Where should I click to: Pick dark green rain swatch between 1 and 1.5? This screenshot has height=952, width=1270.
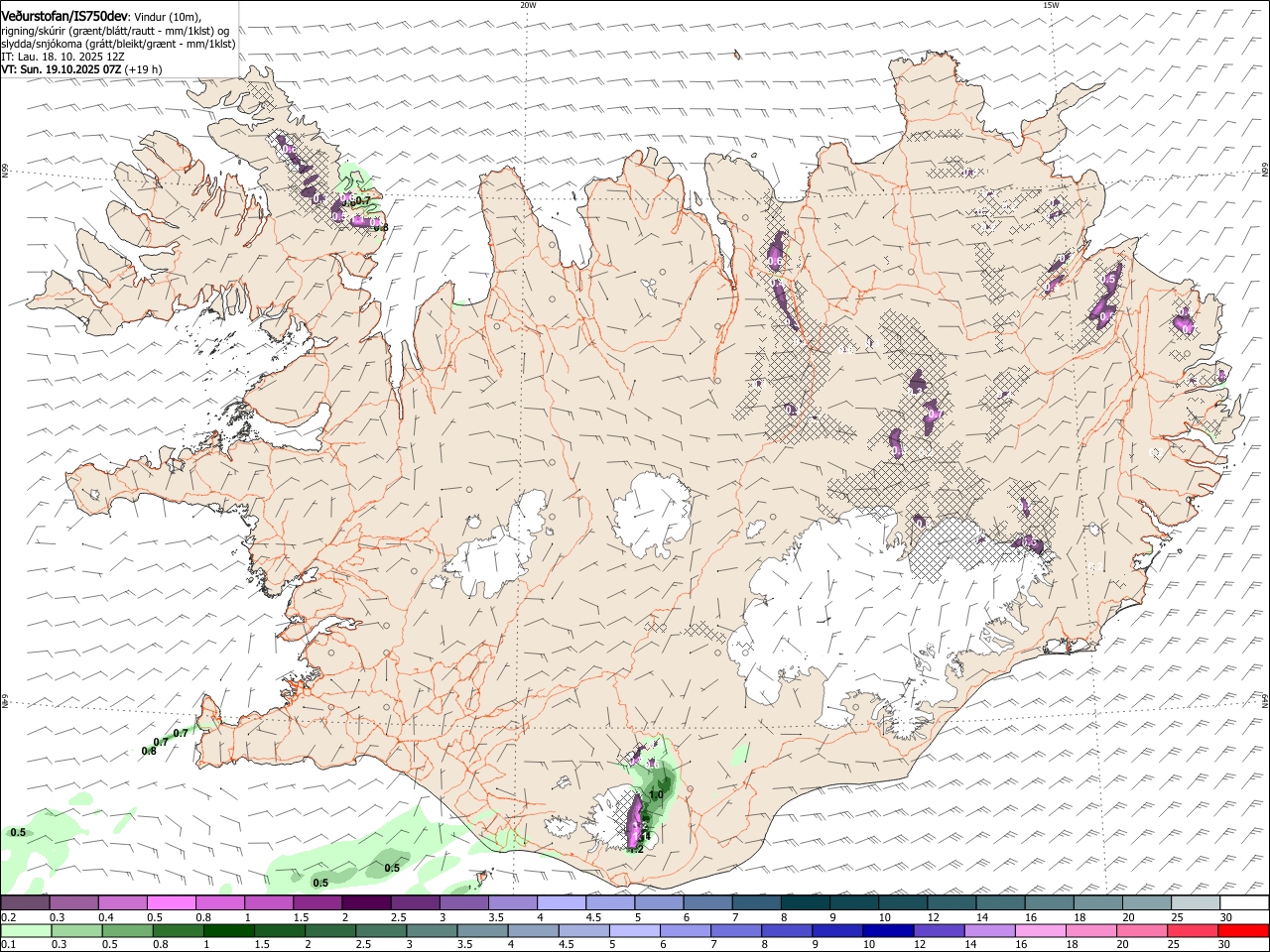pyautogui.click(x=229, y=930)
